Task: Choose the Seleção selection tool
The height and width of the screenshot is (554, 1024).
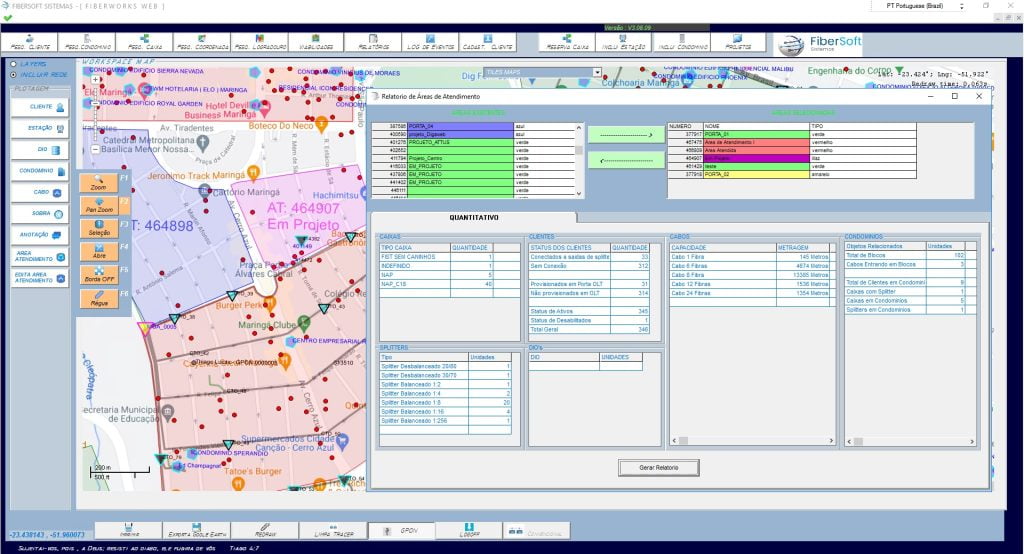Action: [x=98, y=228]
